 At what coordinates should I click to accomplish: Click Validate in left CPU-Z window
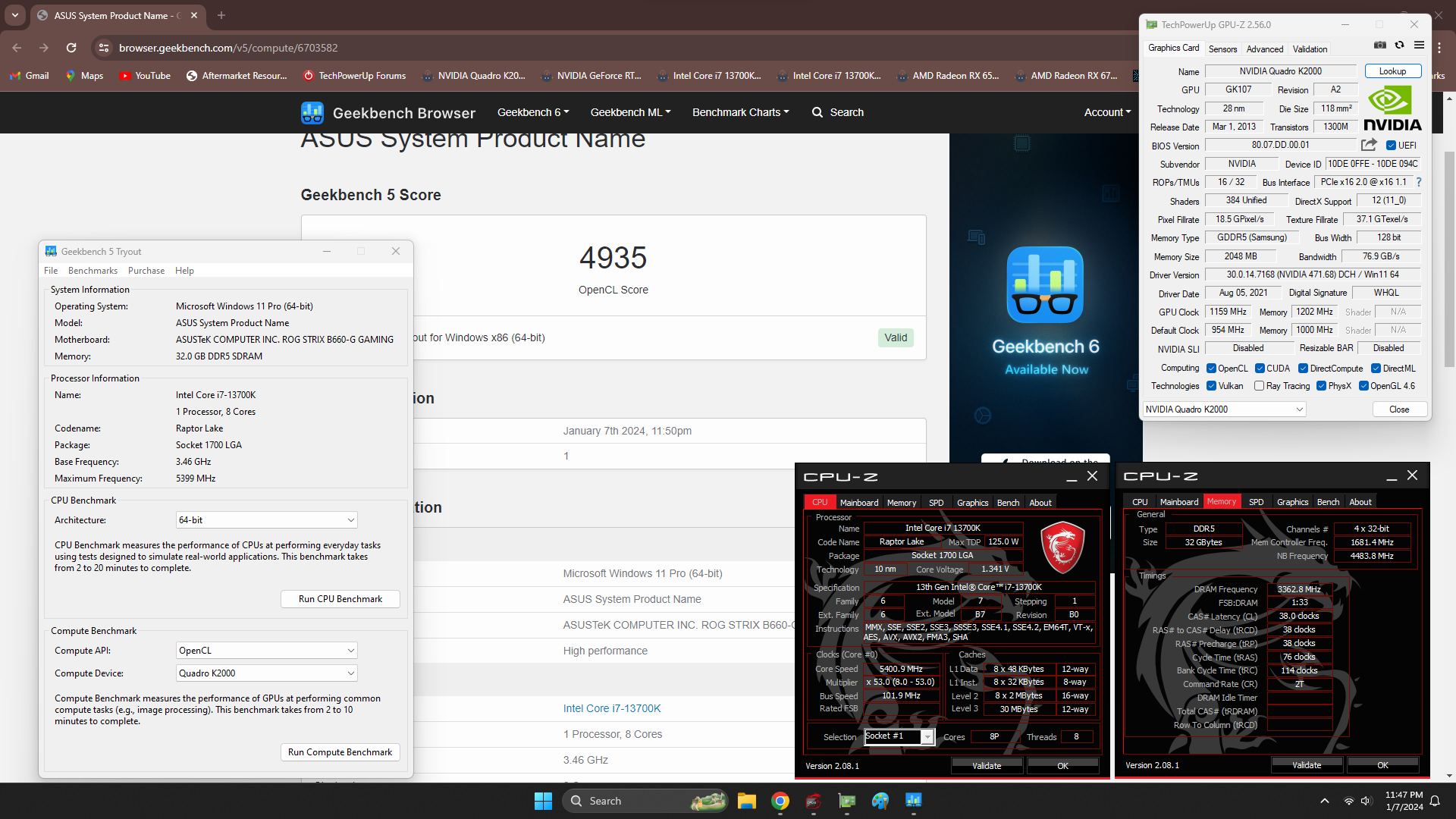[987, 766]
